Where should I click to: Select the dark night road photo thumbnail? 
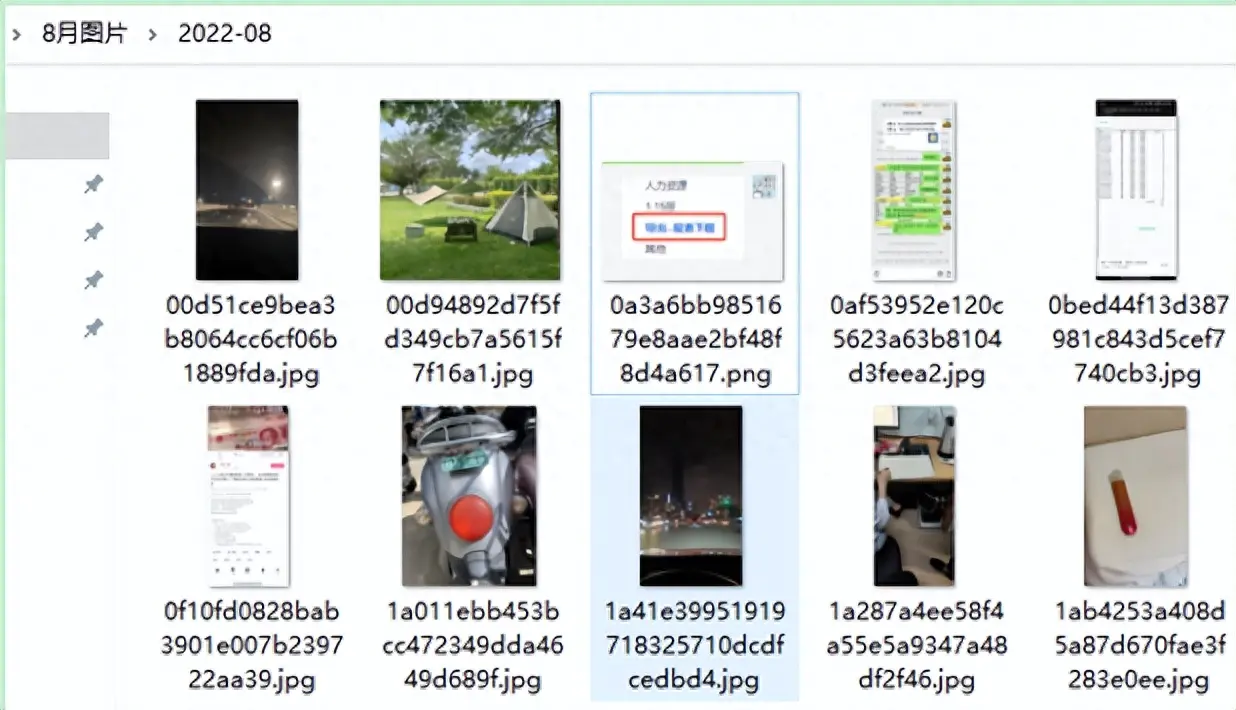pyautogui.click(x=247, y=190)
